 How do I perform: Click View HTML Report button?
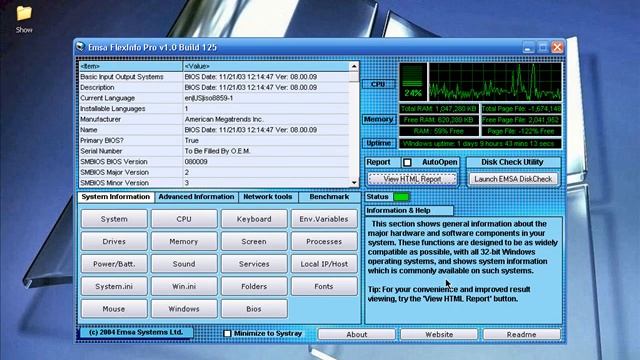click(x=412, y=179)
